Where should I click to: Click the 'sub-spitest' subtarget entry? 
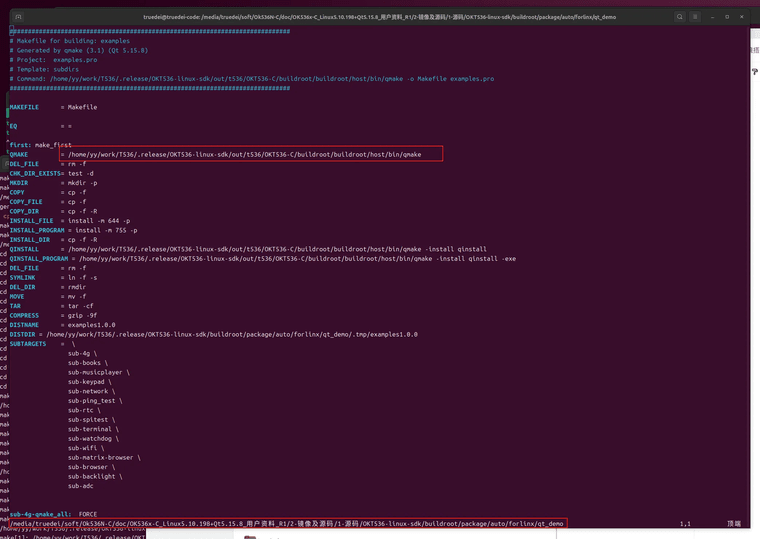88,420
